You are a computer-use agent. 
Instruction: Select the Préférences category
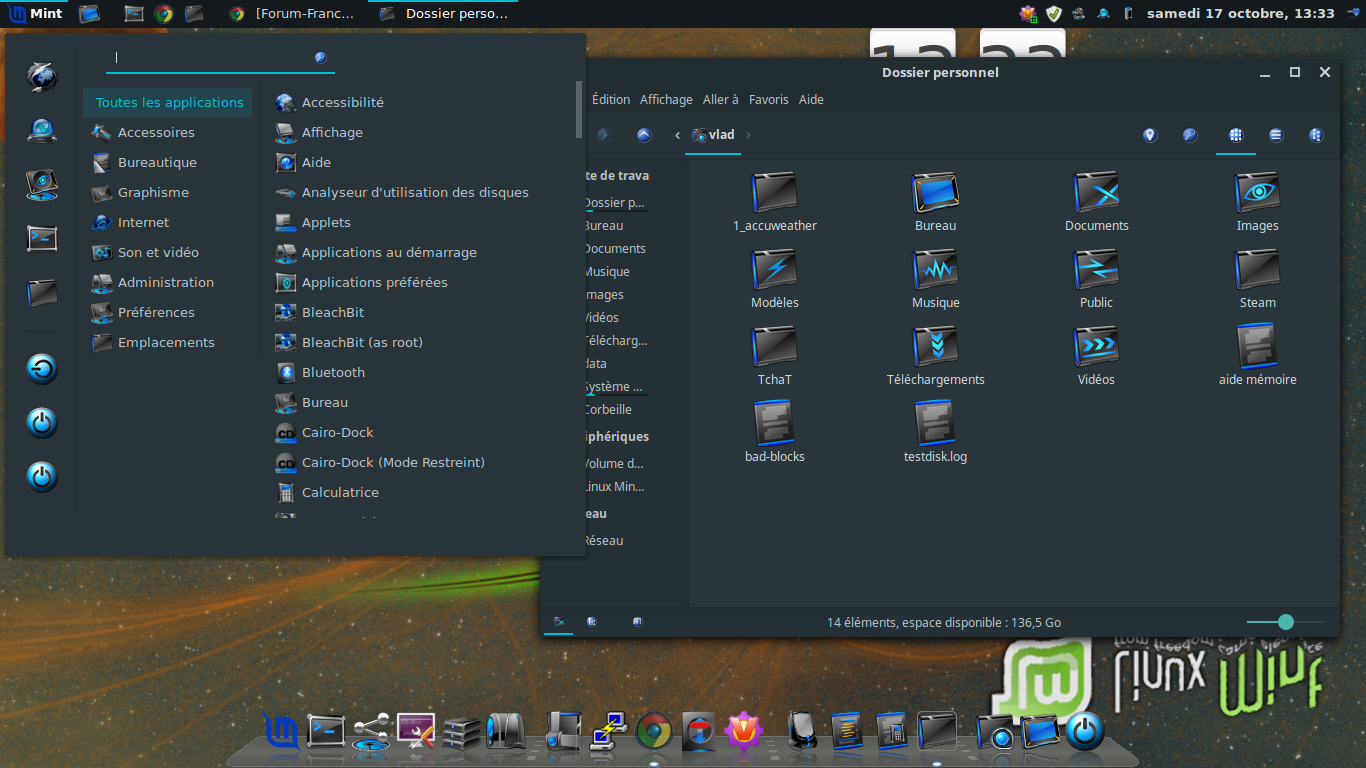point(168,312)
